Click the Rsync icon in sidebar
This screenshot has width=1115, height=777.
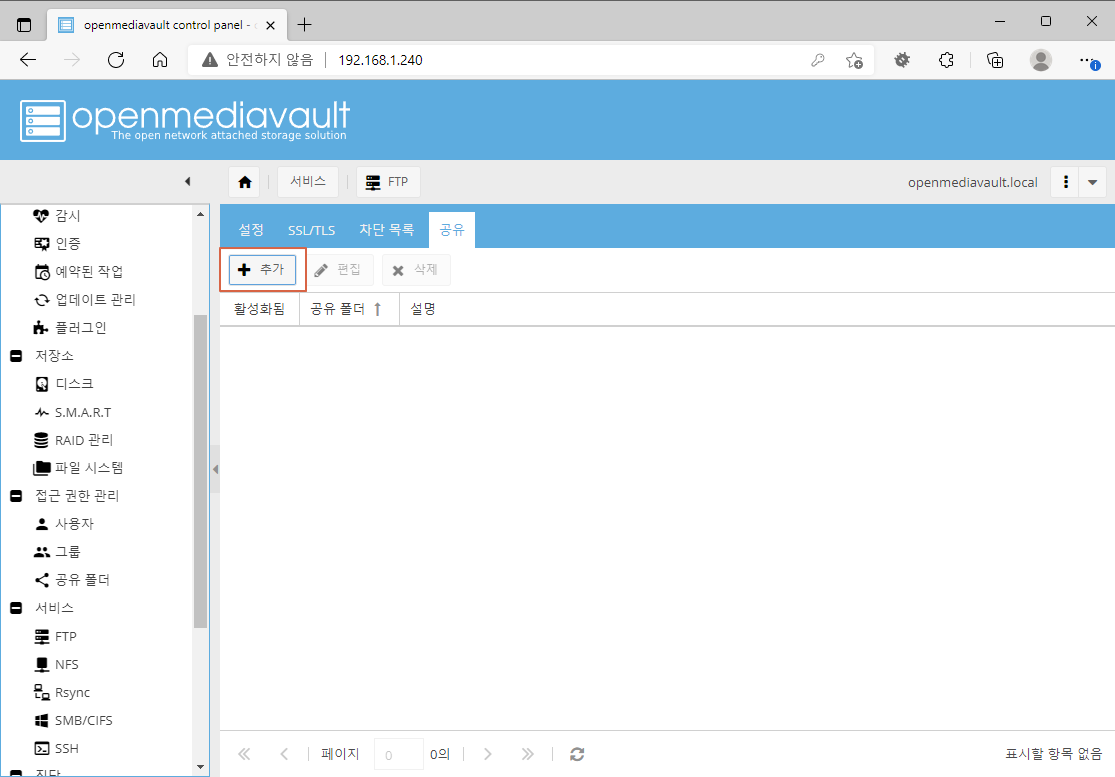pos(42,692)
